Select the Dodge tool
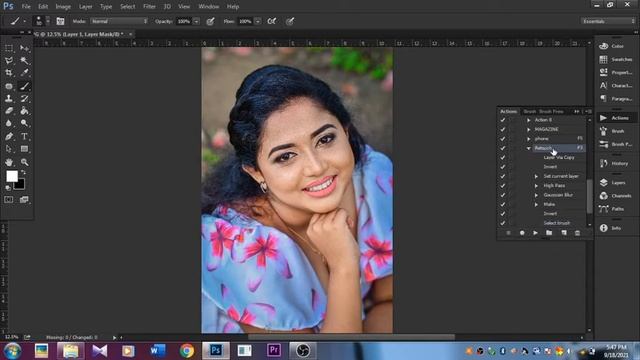Screen dimensions: 640x360 24,123
